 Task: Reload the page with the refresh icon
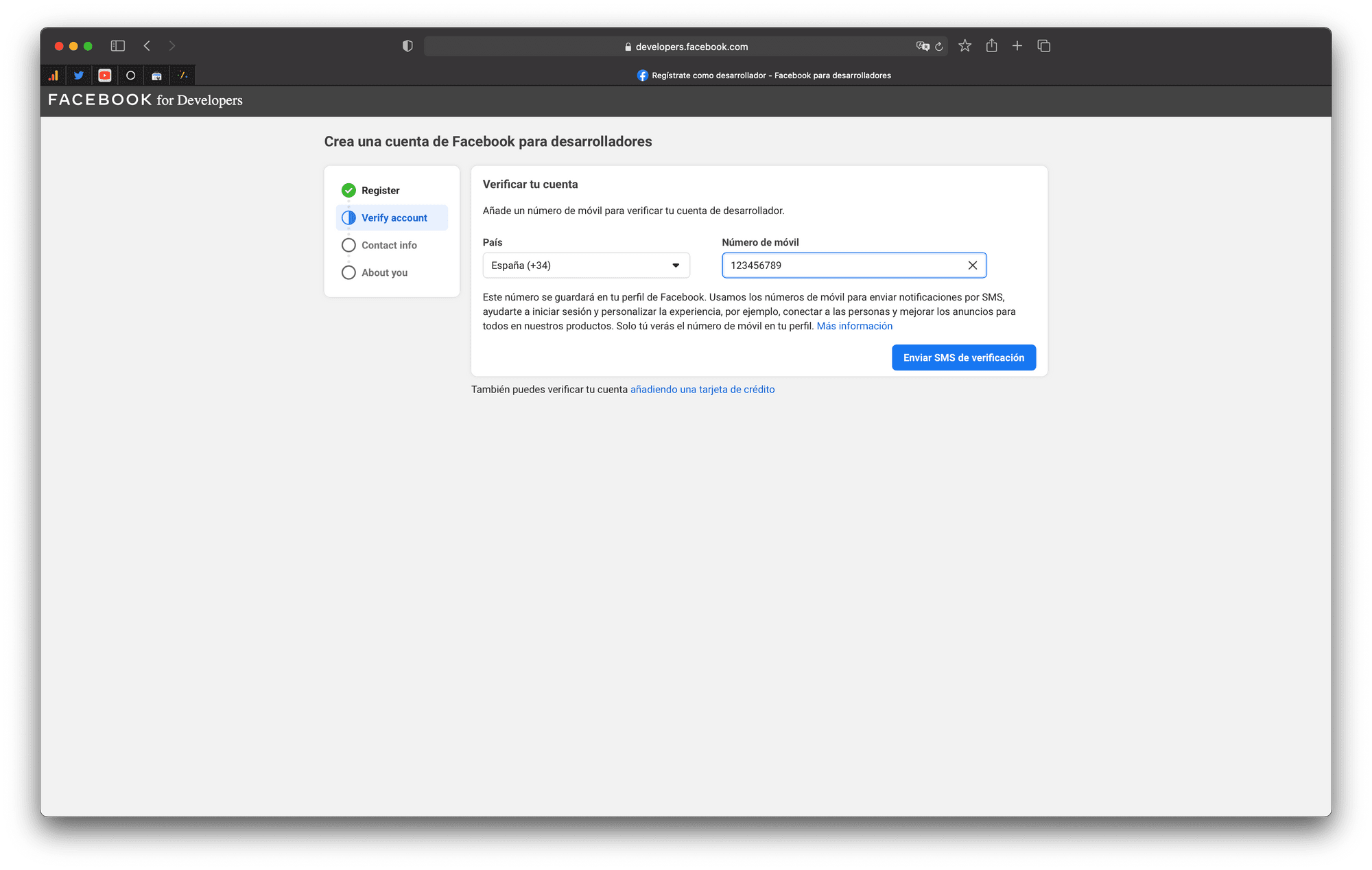point(939,47)
